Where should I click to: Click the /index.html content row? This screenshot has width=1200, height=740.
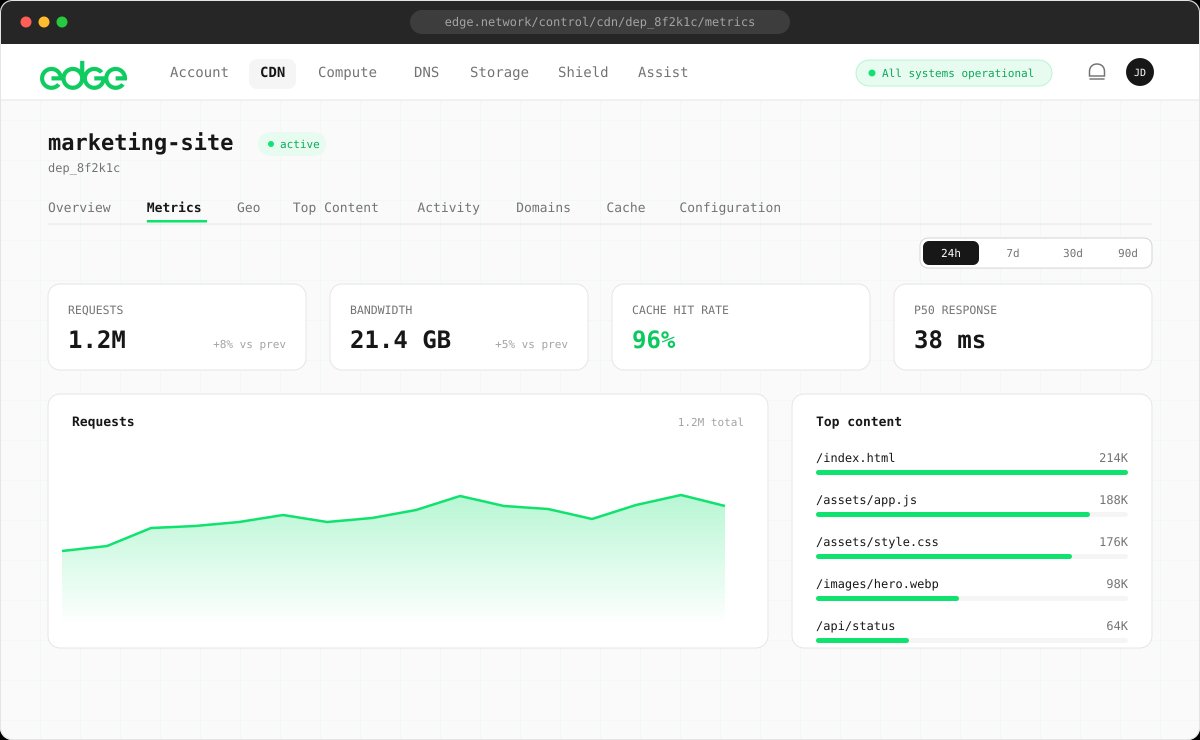click(x=972, y=463)
